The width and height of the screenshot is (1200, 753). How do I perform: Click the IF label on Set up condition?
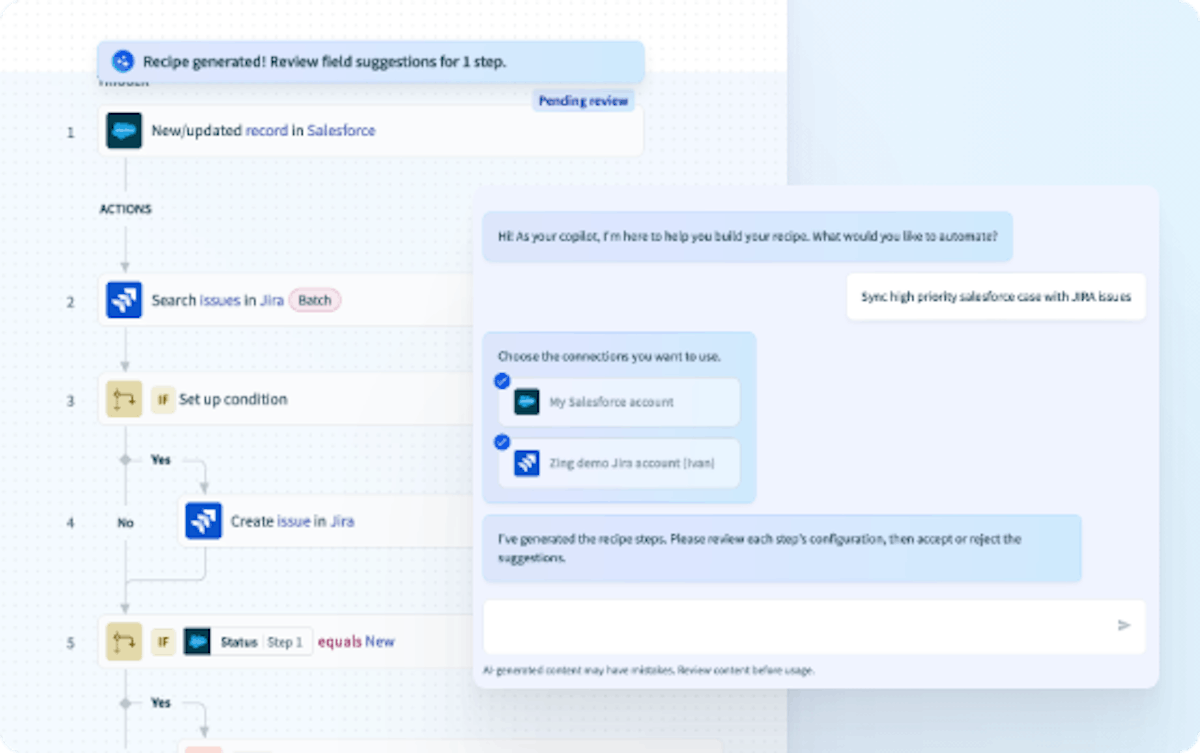click(163, 400)
